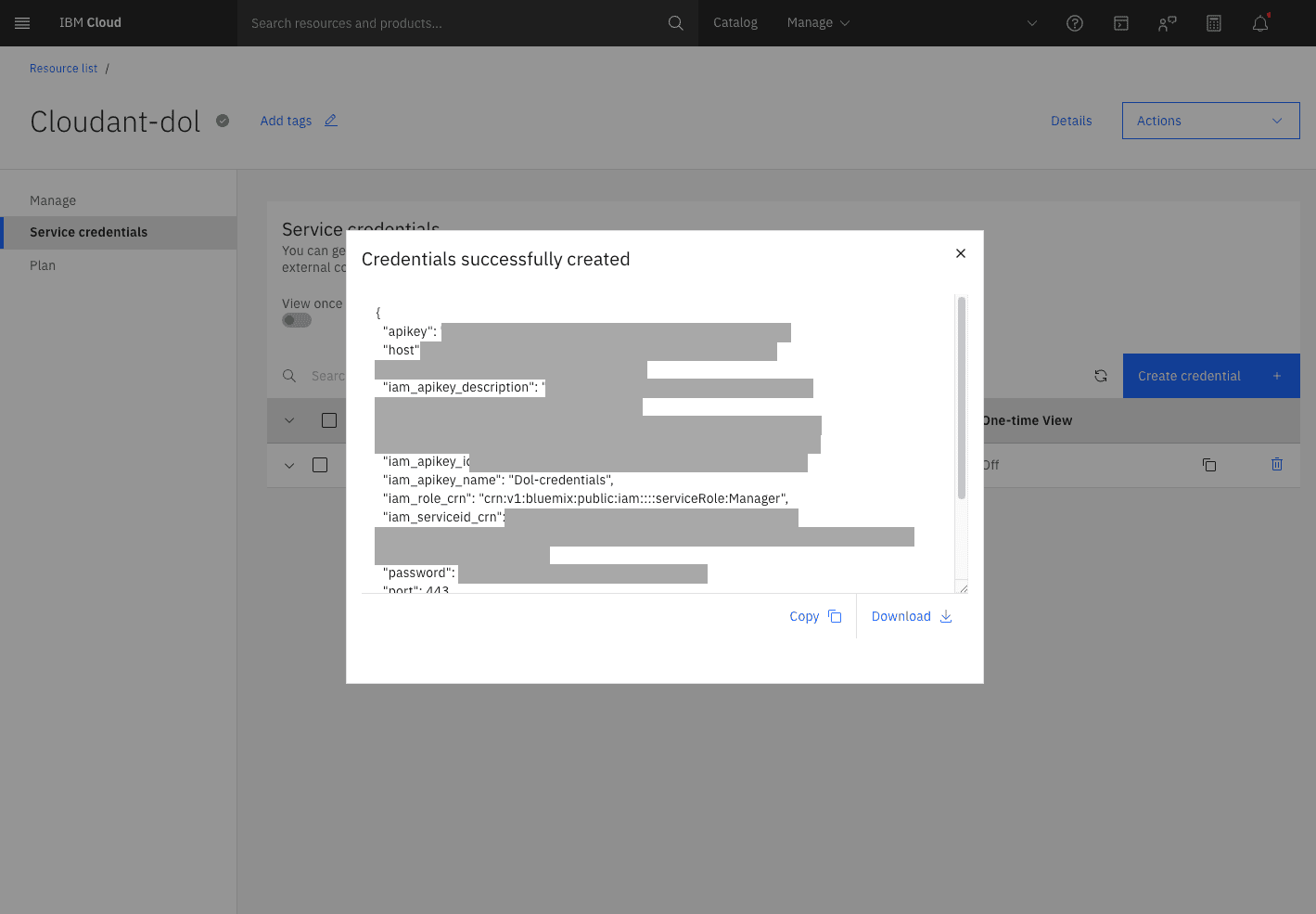
Task: Open the Actions dropdown
Action: click(1211, 121)
